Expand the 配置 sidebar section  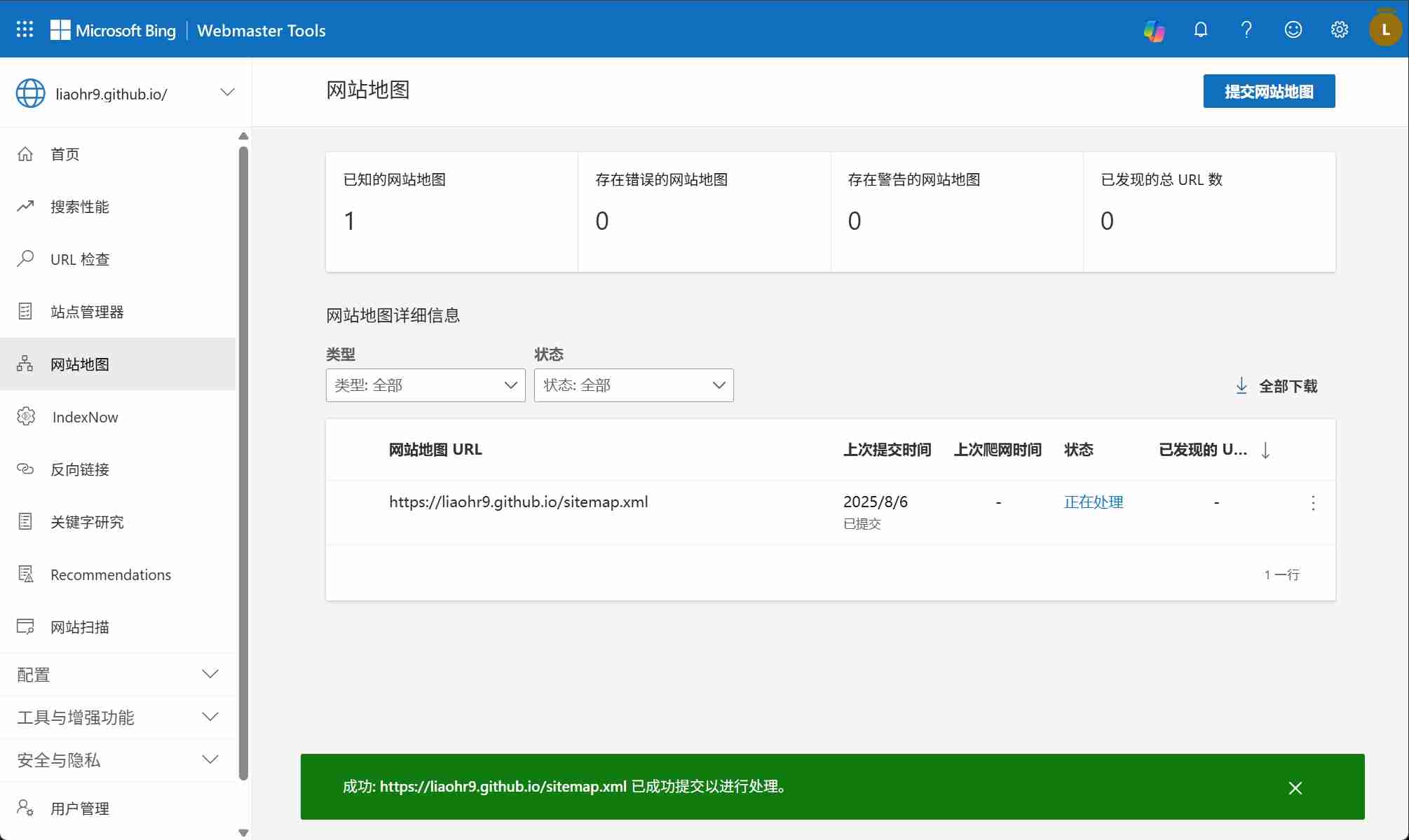(x=118, y=675)
